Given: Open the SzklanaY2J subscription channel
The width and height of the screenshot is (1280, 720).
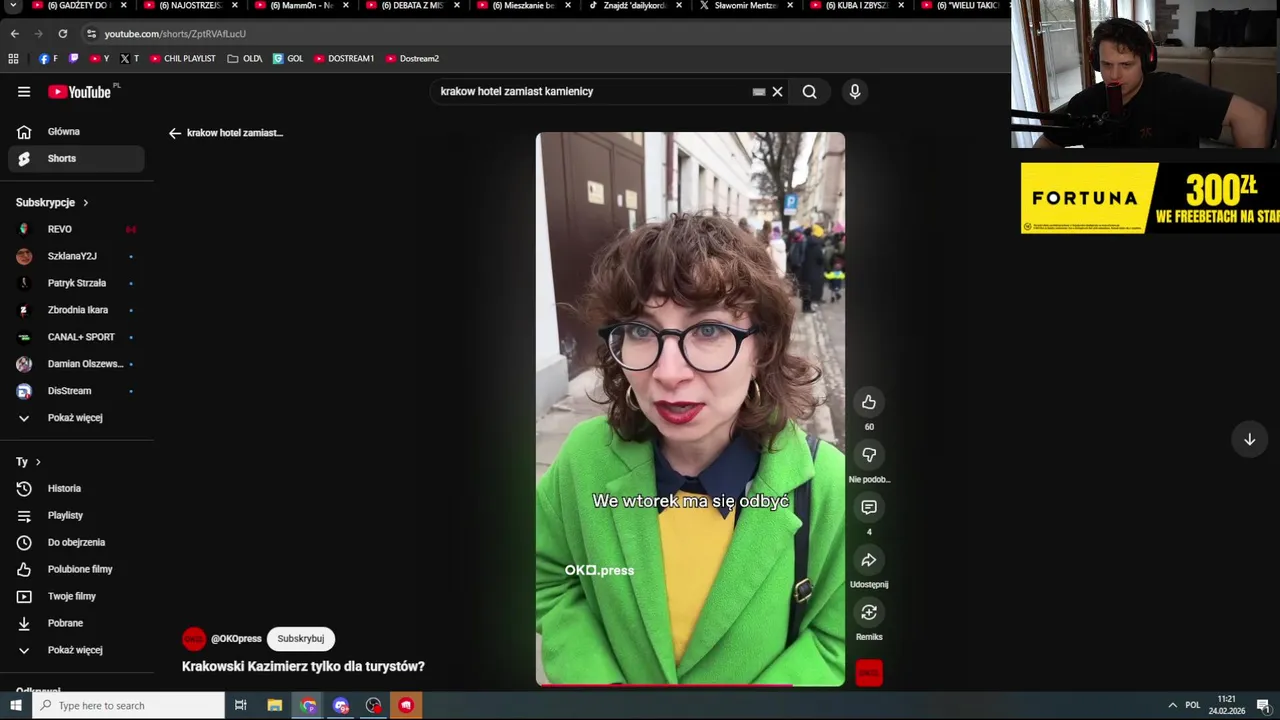Looking at the screenshot, I should coord(76,256).
